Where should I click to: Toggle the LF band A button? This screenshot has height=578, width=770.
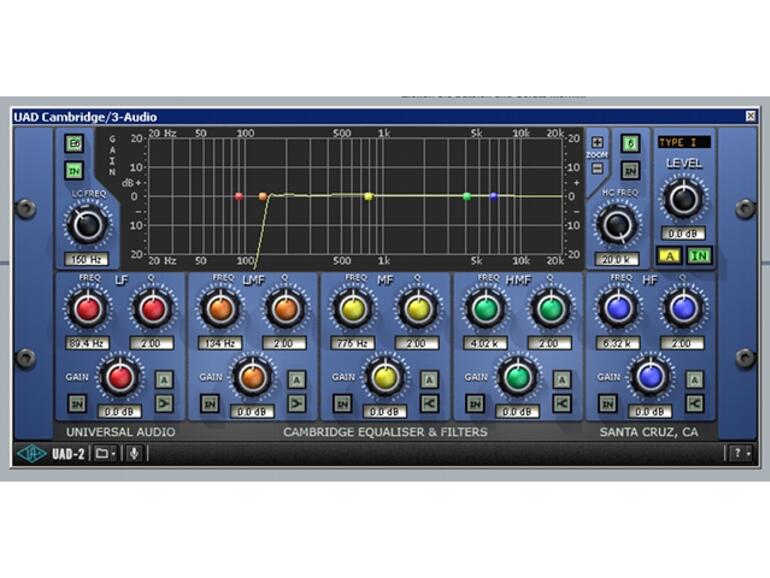(x=164, y=380)
